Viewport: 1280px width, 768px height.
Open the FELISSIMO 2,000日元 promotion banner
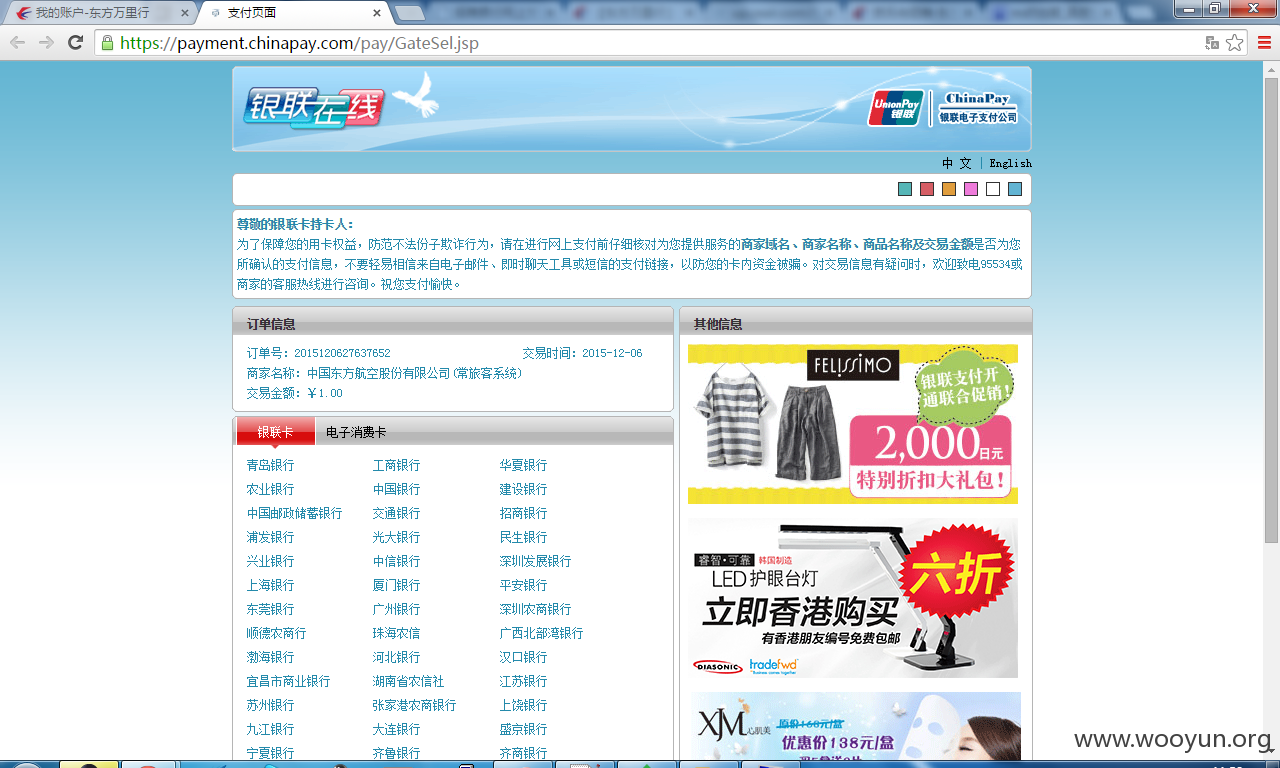click(x=853, y=424)
